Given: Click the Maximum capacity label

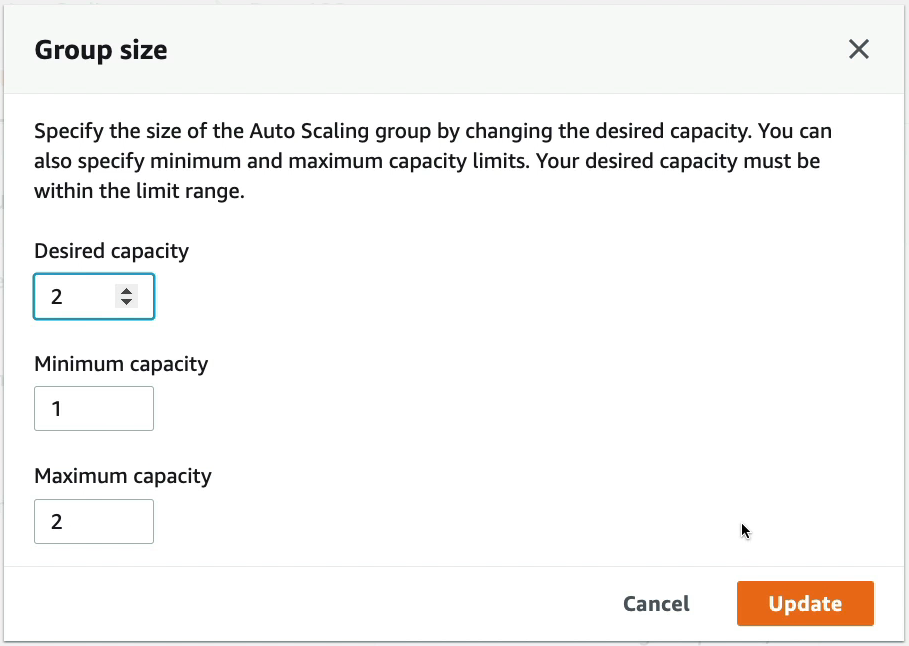Looking at the screenshot, I should pos(123,476).
